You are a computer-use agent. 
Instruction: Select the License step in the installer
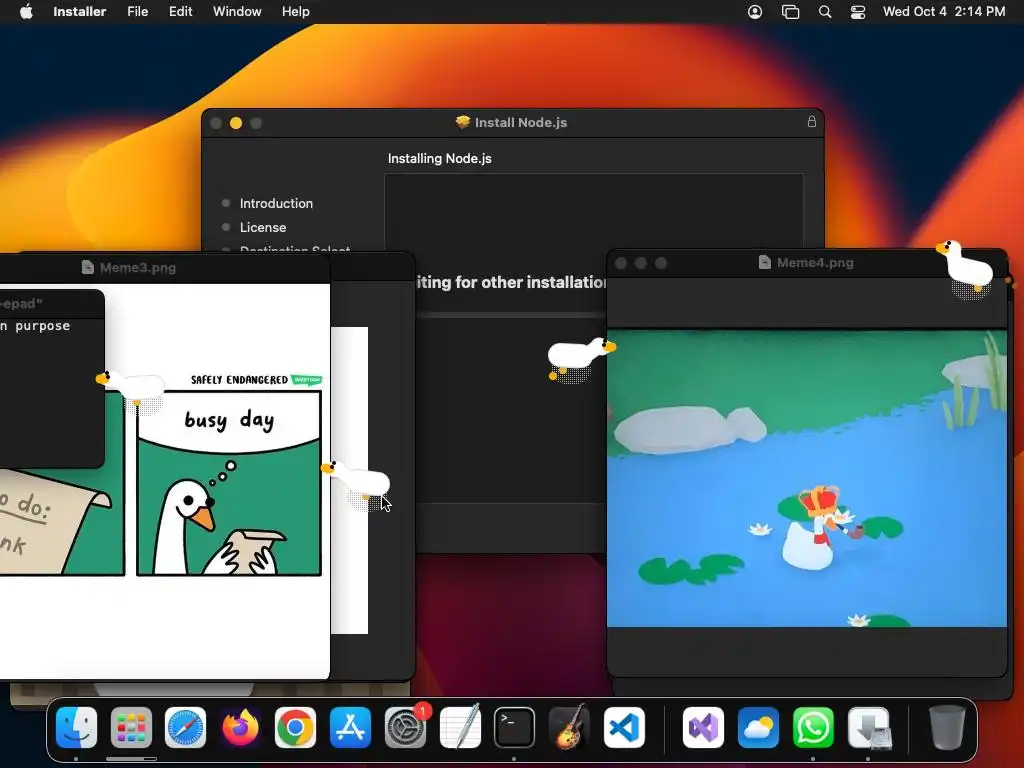tap(263, 227)
